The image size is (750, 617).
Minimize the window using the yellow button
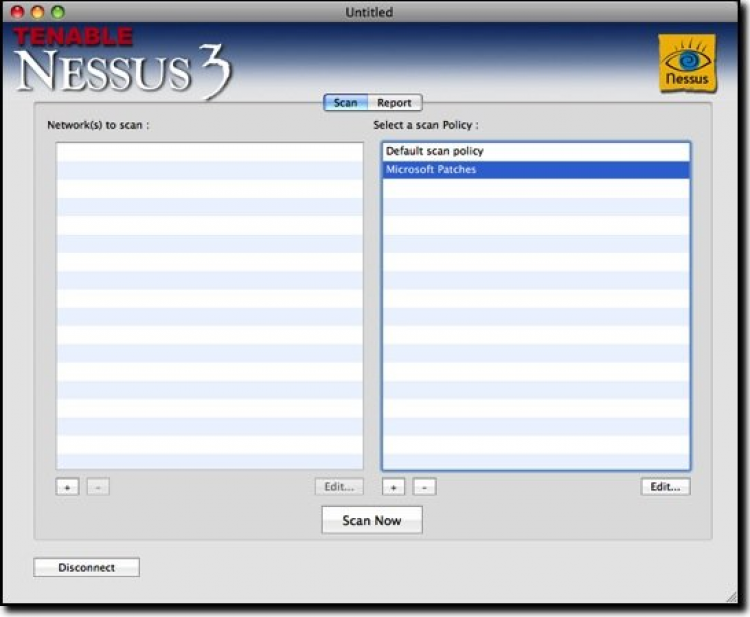point(37,12)
